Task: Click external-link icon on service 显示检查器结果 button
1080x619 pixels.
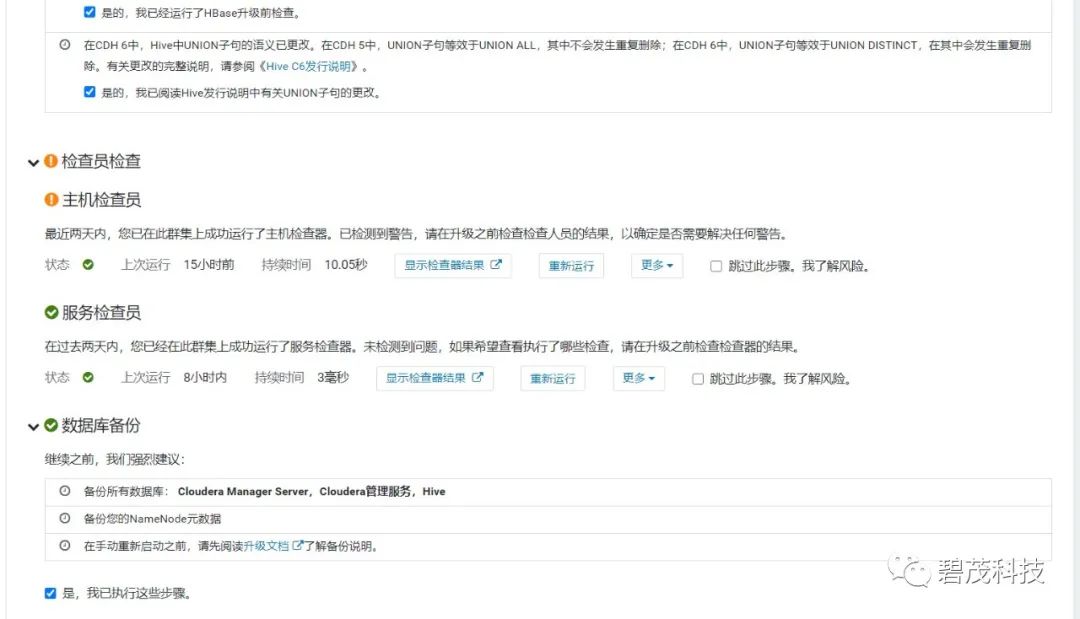Action: click(477, 377)
